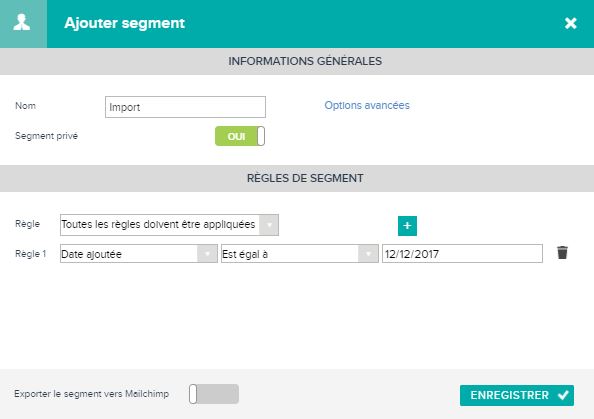Save with the Enregistrer button
Viewport: 594px width, 419px height.
point(517,395)
